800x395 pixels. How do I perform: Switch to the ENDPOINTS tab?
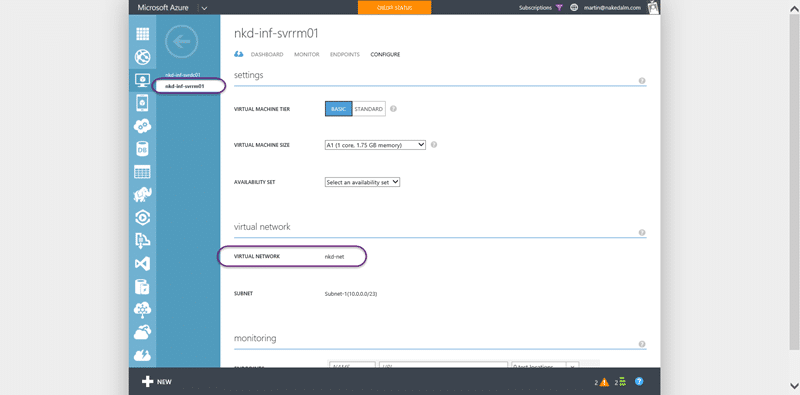tap(345, 55)
